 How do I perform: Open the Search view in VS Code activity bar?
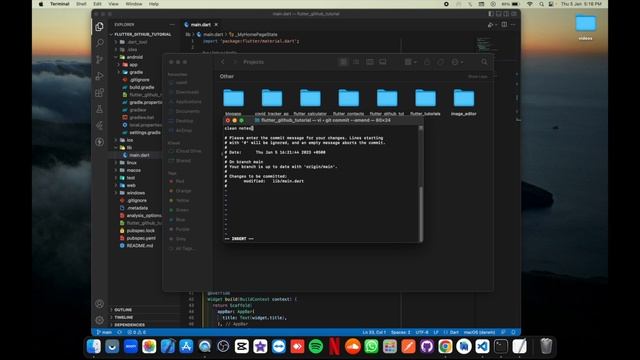[x=99, y=43]
